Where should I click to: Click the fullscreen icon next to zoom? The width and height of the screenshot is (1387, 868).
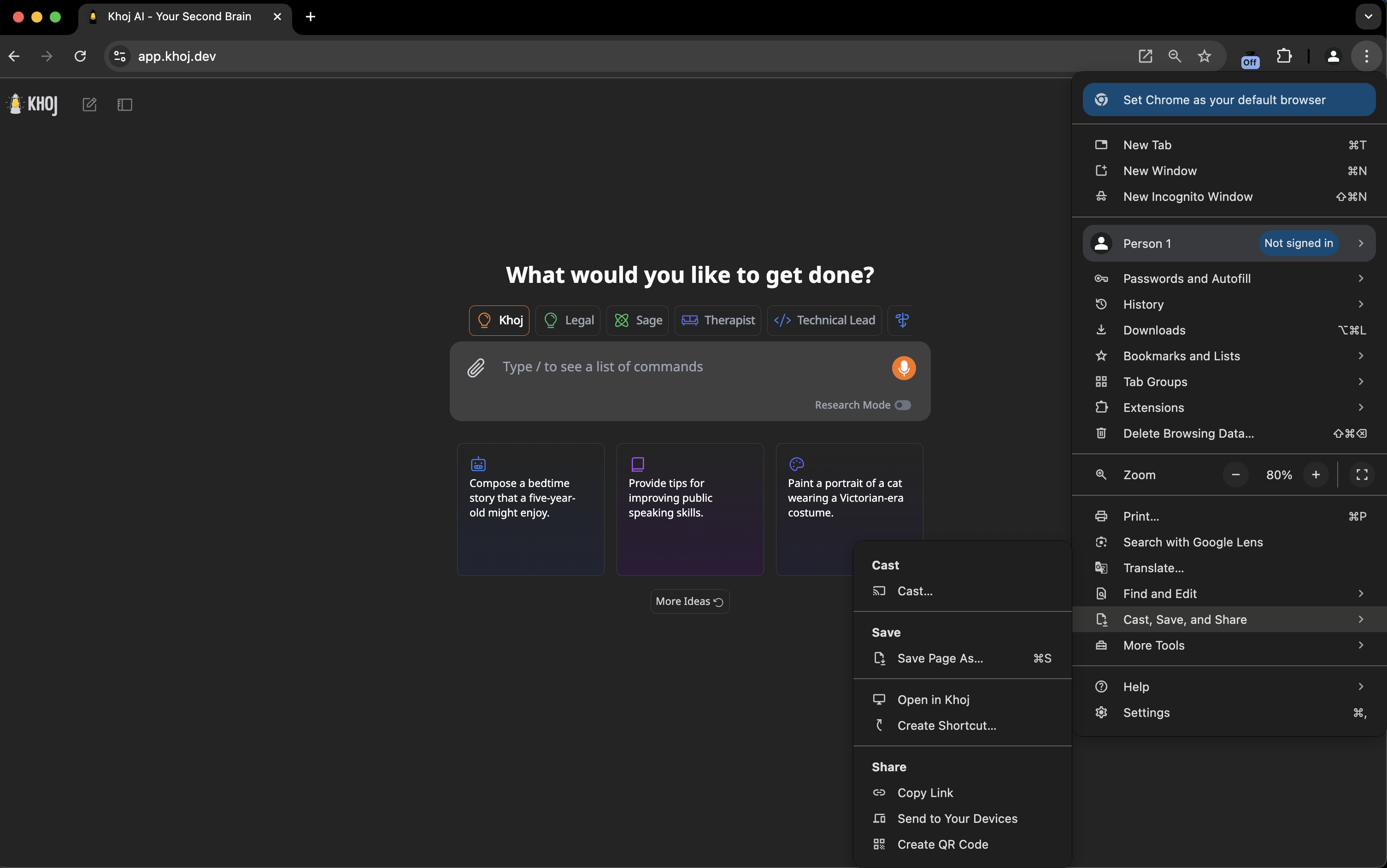[x=1361, y=475]
